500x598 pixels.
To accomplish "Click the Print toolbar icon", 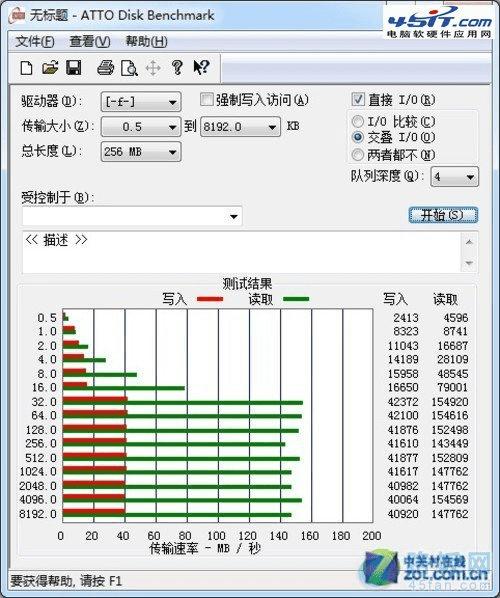I will 105,68.
